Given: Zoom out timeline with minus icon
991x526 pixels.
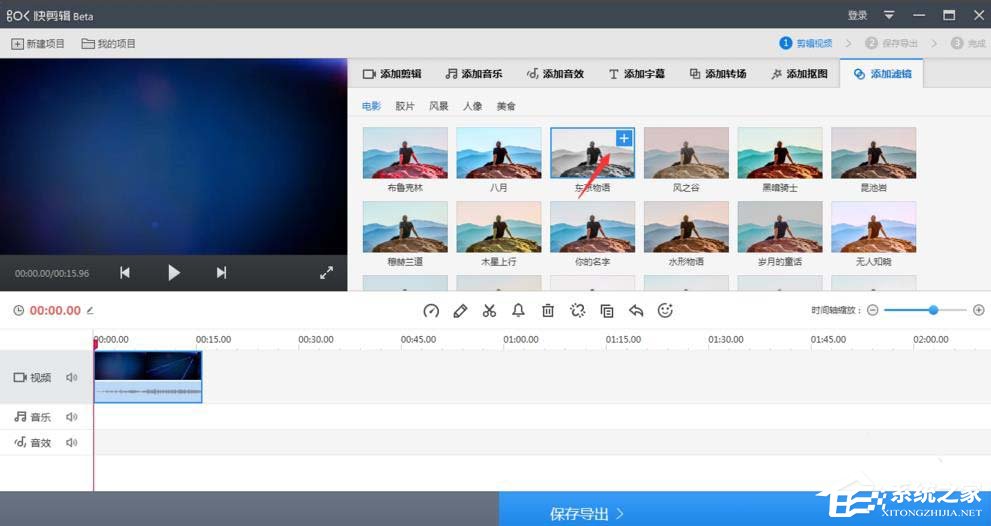Looking at the screenshot, I should click(873, 310).
